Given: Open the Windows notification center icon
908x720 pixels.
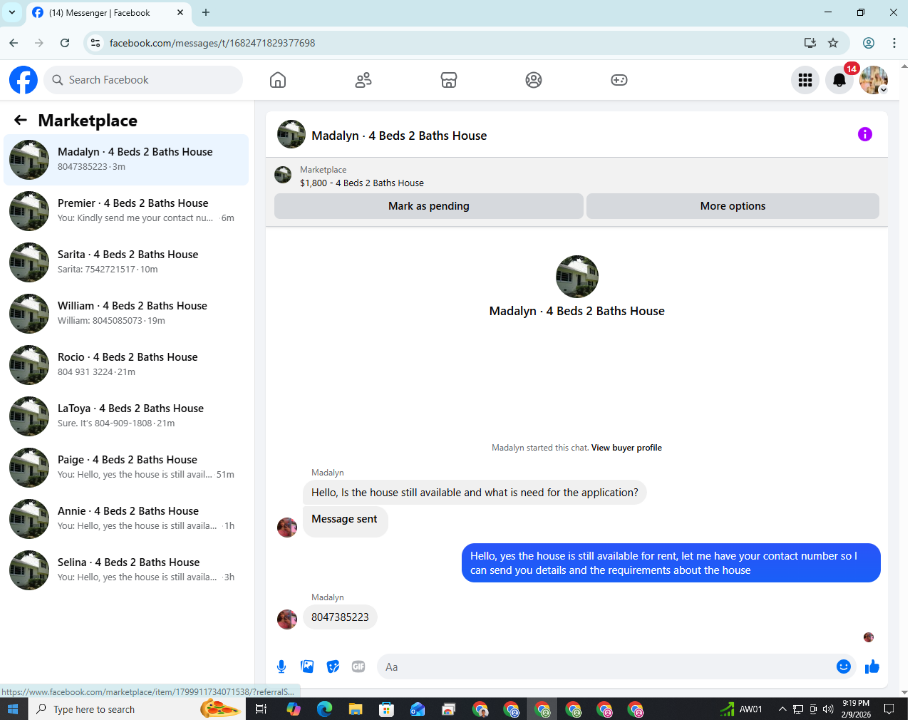Looking at the screenshot, I should coord(889,709).
